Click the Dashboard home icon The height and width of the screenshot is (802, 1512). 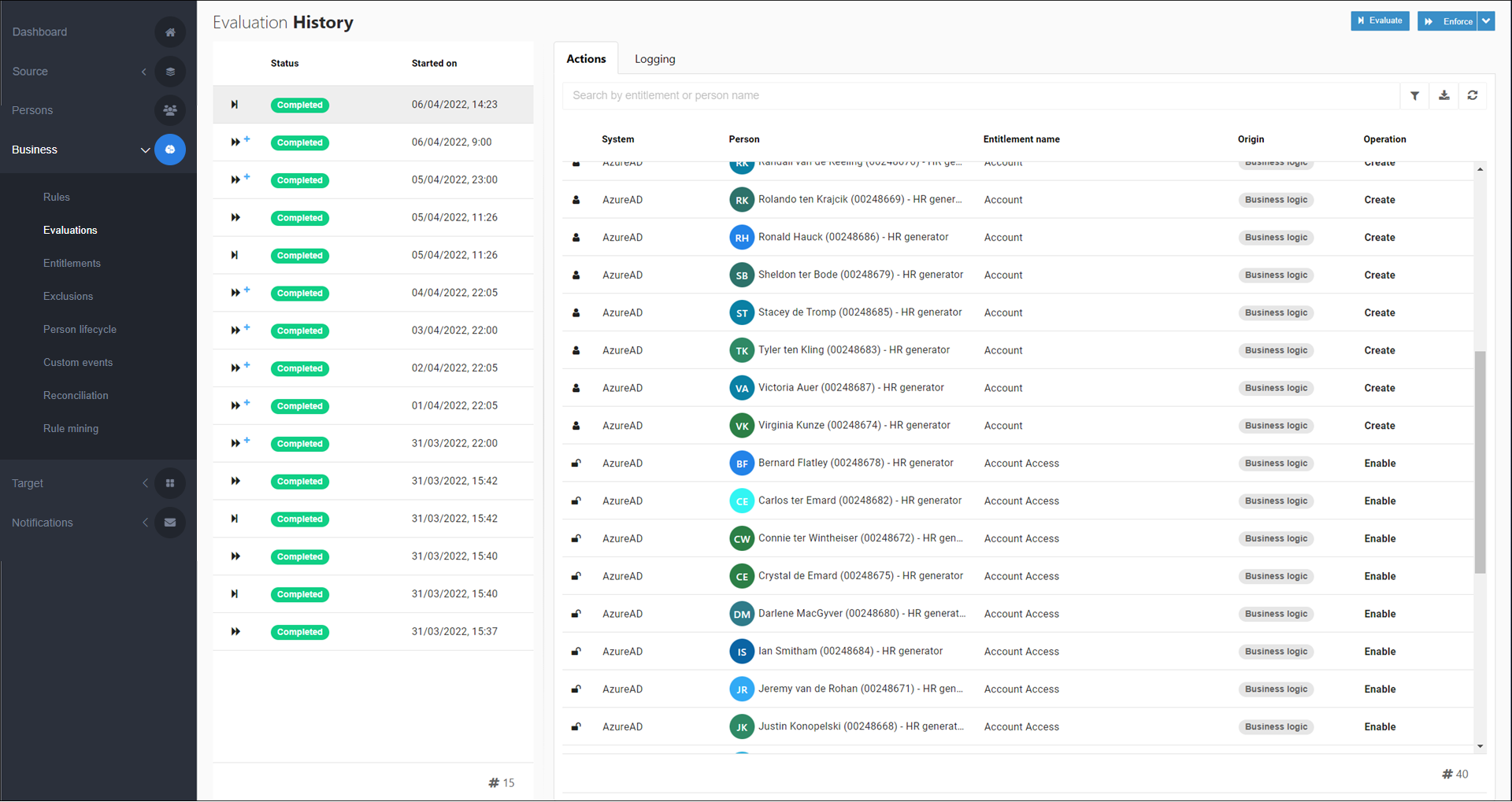click(170, 32)
